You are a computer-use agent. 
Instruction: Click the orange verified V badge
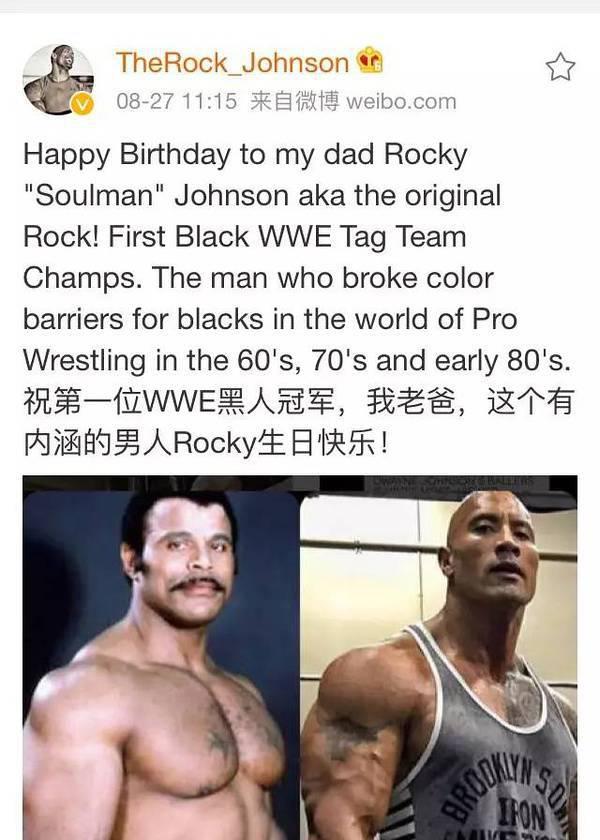pos(82,103)
